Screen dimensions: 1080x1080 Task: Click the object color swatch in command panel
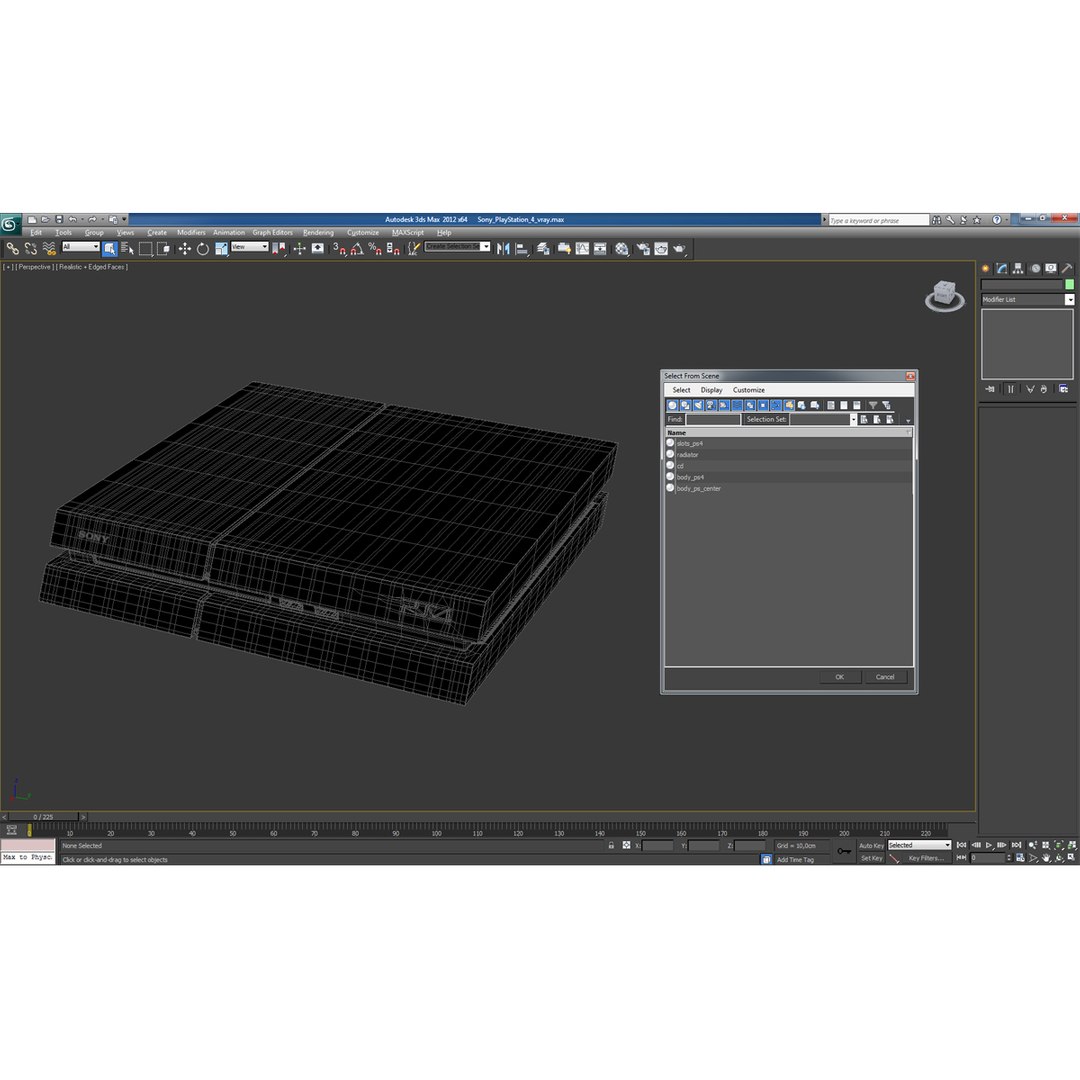1069,284
